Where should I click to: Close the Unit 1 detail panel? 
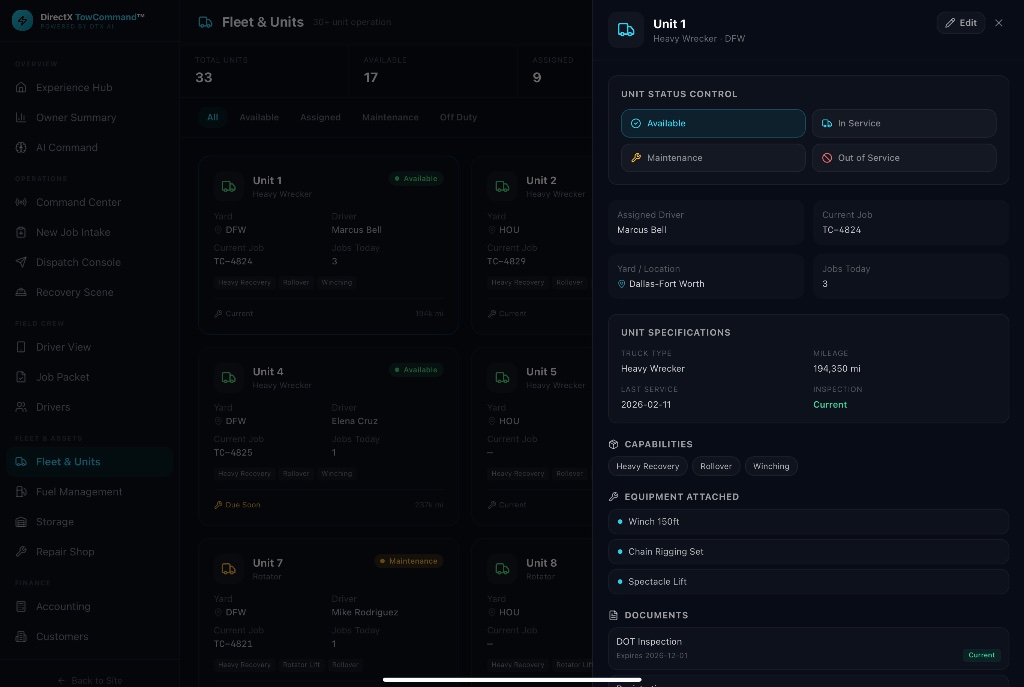point(999,23)
